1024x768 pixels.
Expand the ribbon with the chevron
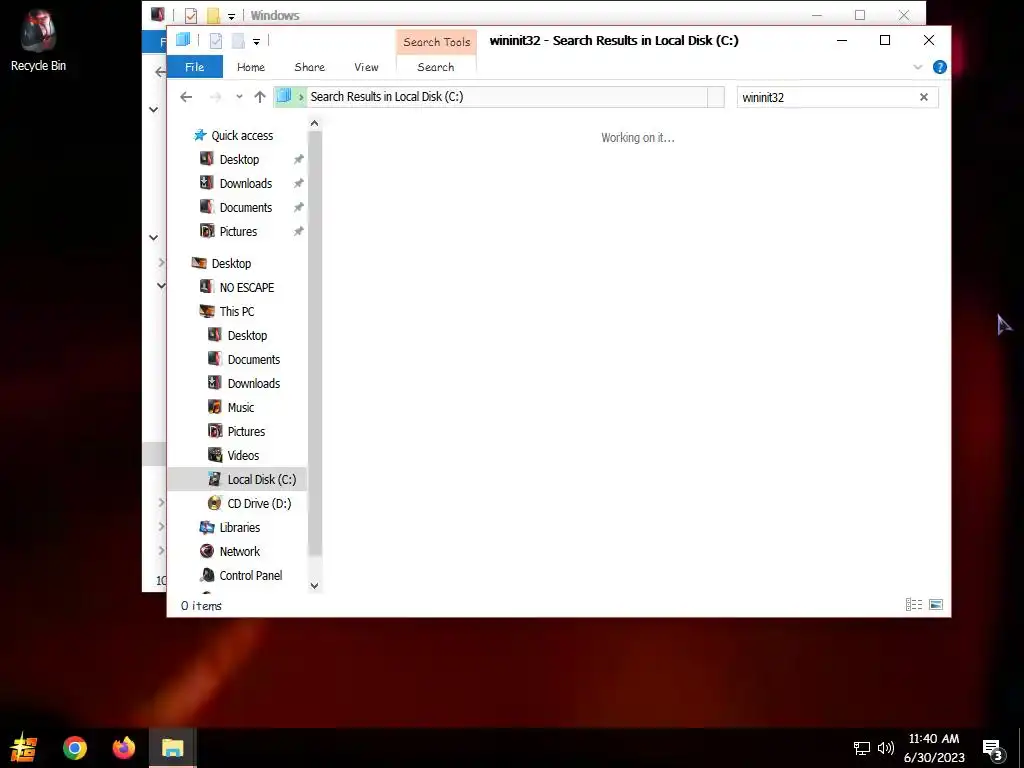(918, 67)
